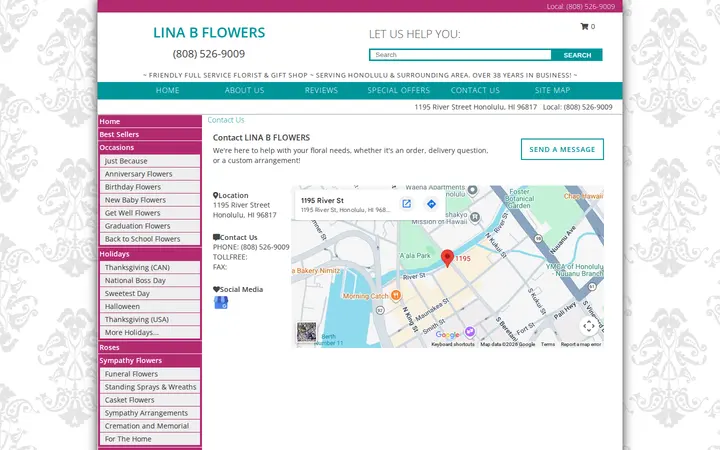Open SPECIAL OFFERS navigation item
The width and height of the screenshot is (720, 450).
[x=399, y=90]
